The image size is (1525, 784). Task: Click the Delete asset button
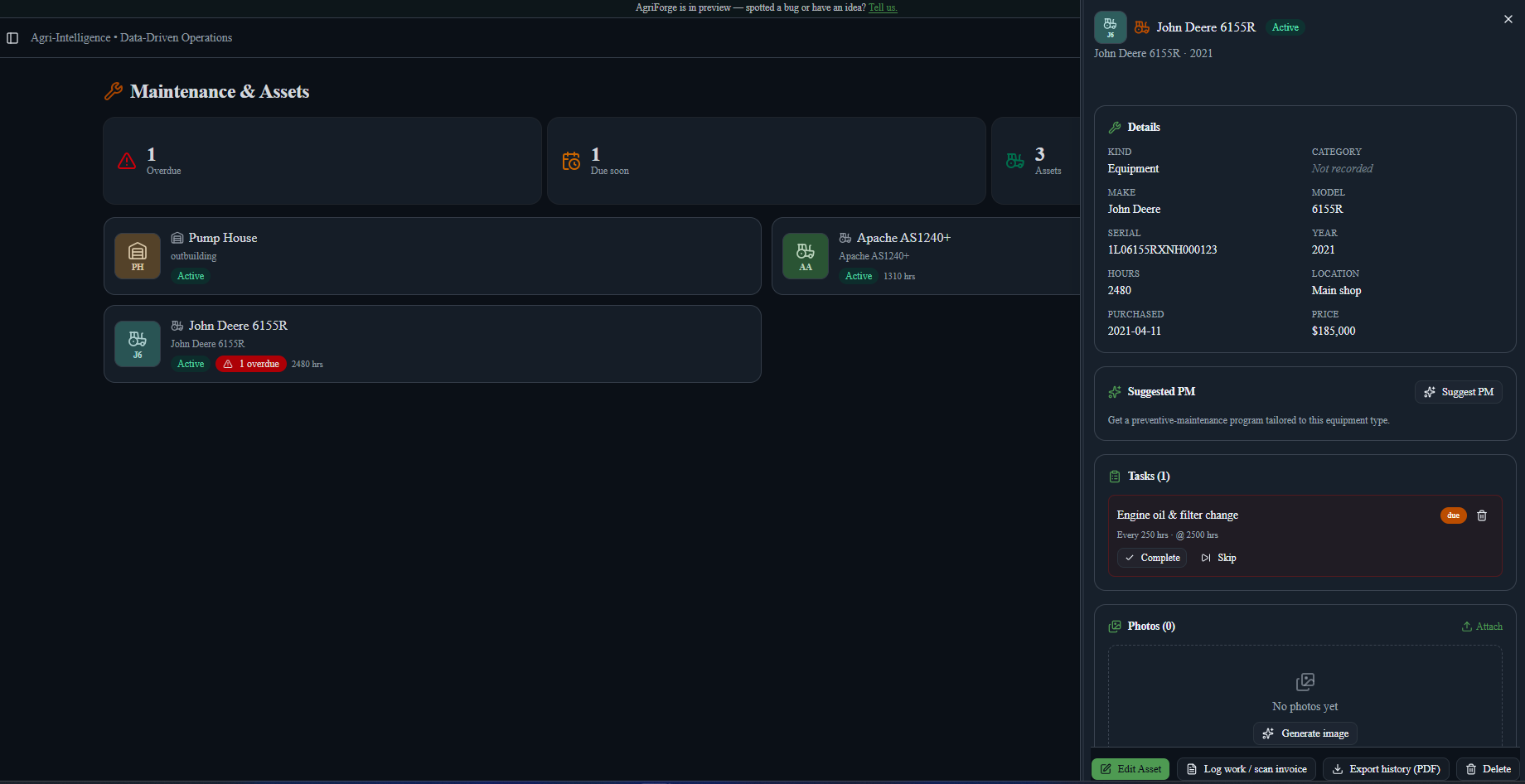(1489, 769)
